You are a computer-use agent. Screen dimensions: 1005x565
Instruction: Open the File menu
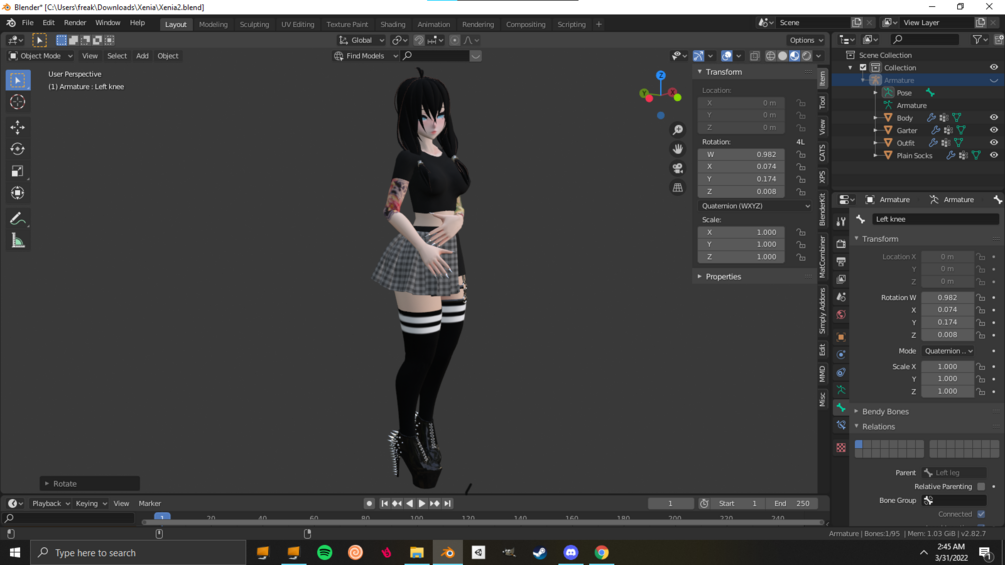coord(28,22)
